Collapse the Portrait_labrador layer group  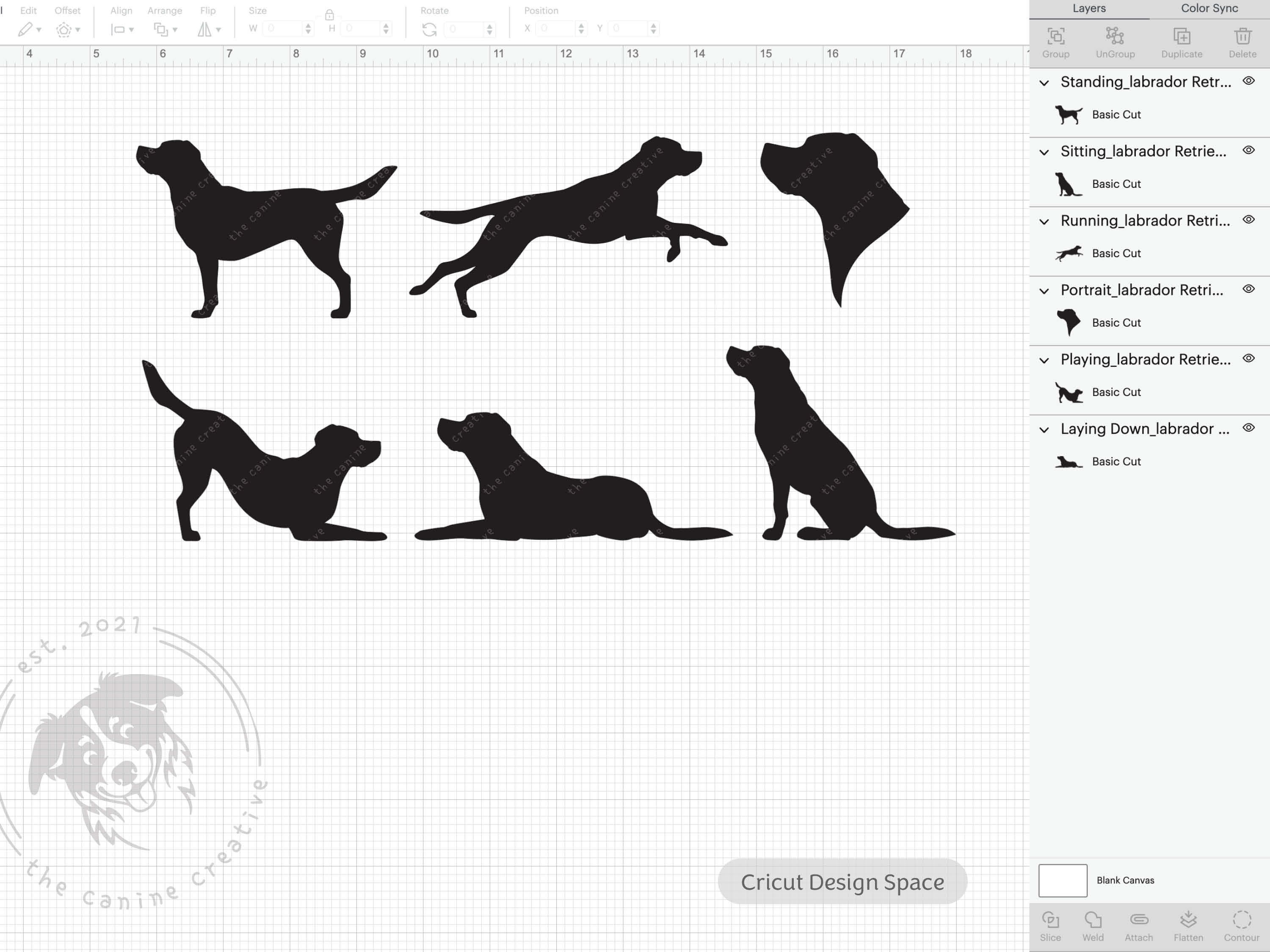[x=1044, y=292]
